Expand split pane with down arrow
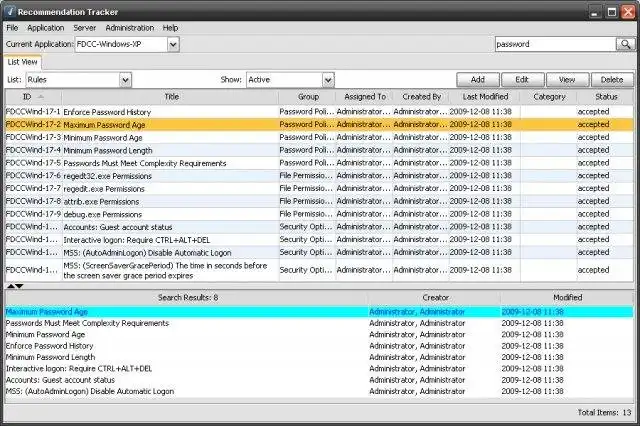This screenshot has width=640, height=426. pos(19,286)
